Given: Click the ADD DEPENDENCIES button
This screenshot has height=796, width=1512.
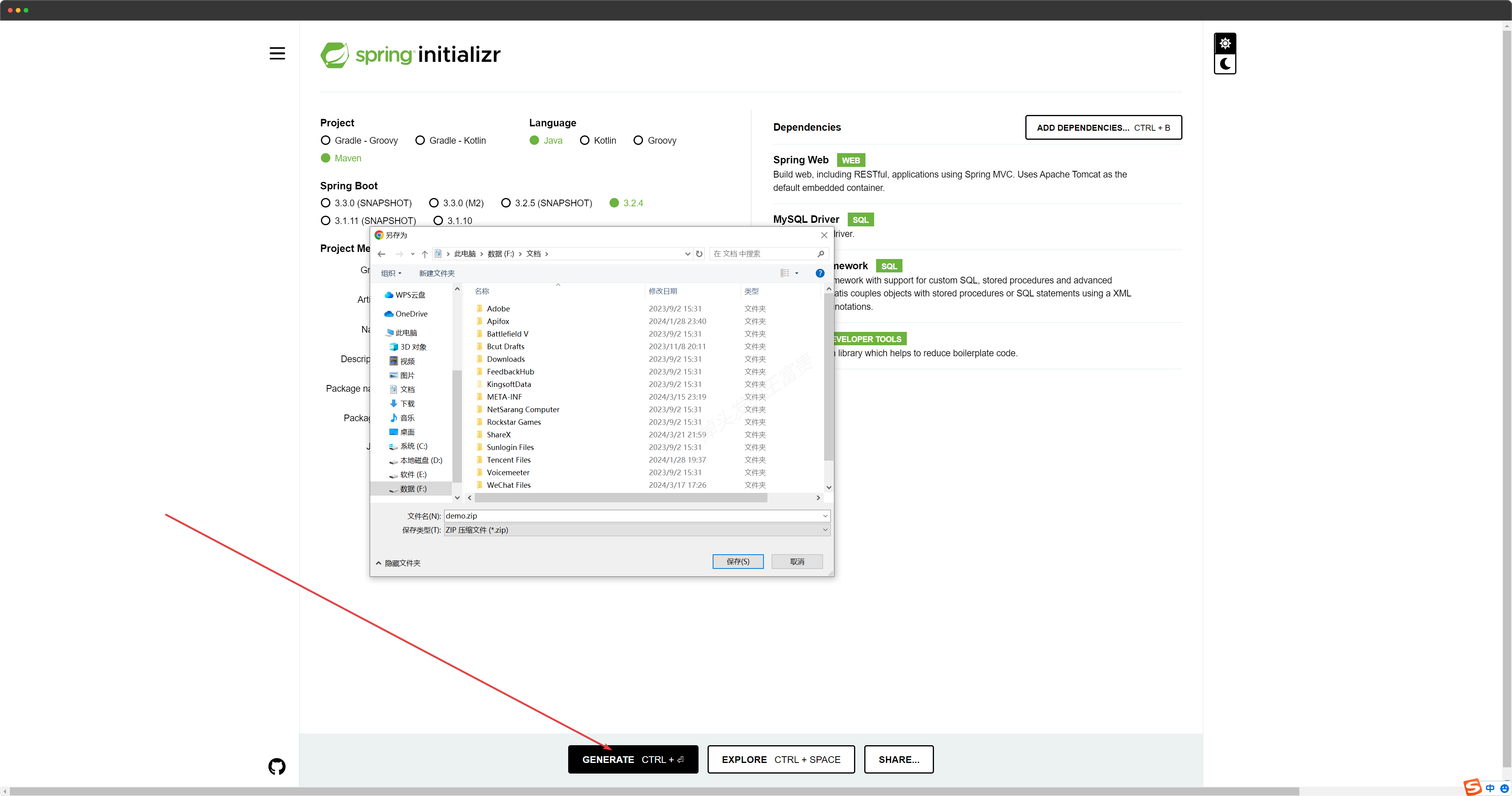Looking at the screenshot, I should [x=1103, y=128].
